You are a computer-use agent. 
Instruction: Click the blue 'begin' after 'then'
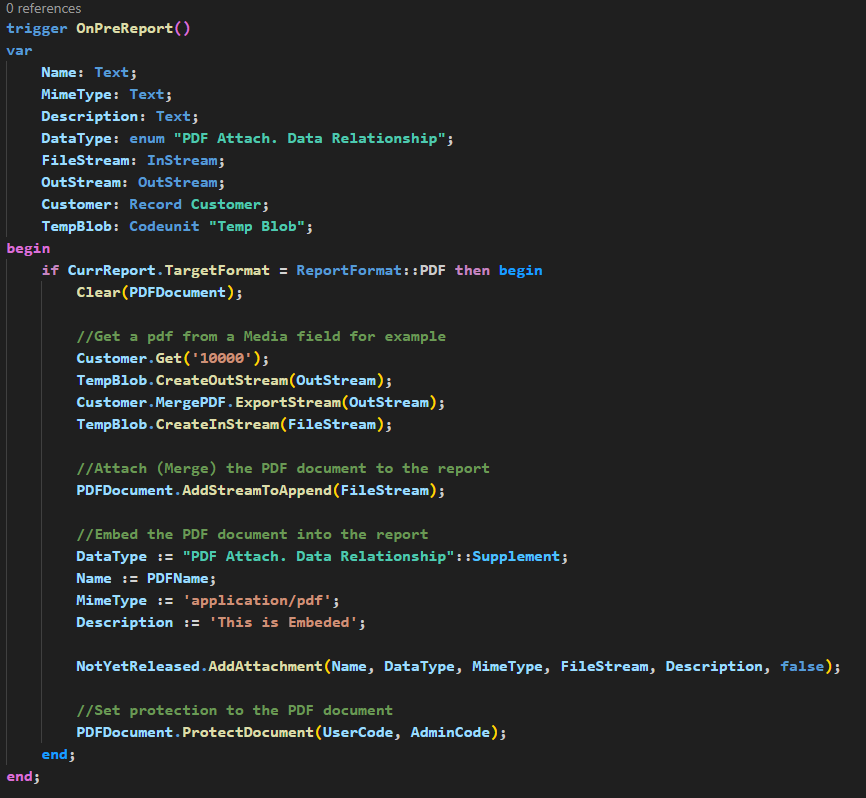(521, 271)
